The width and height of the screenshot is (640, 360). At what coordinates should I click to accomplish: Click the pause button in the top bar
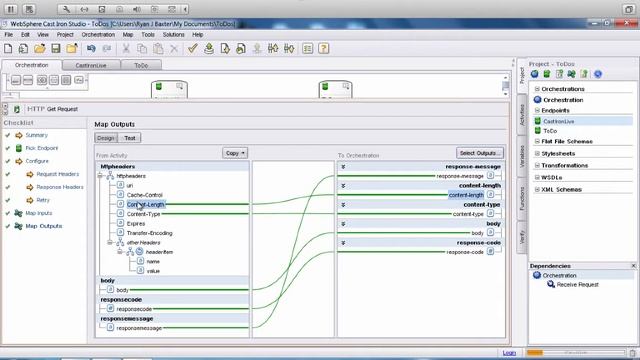tap(11, 9)
